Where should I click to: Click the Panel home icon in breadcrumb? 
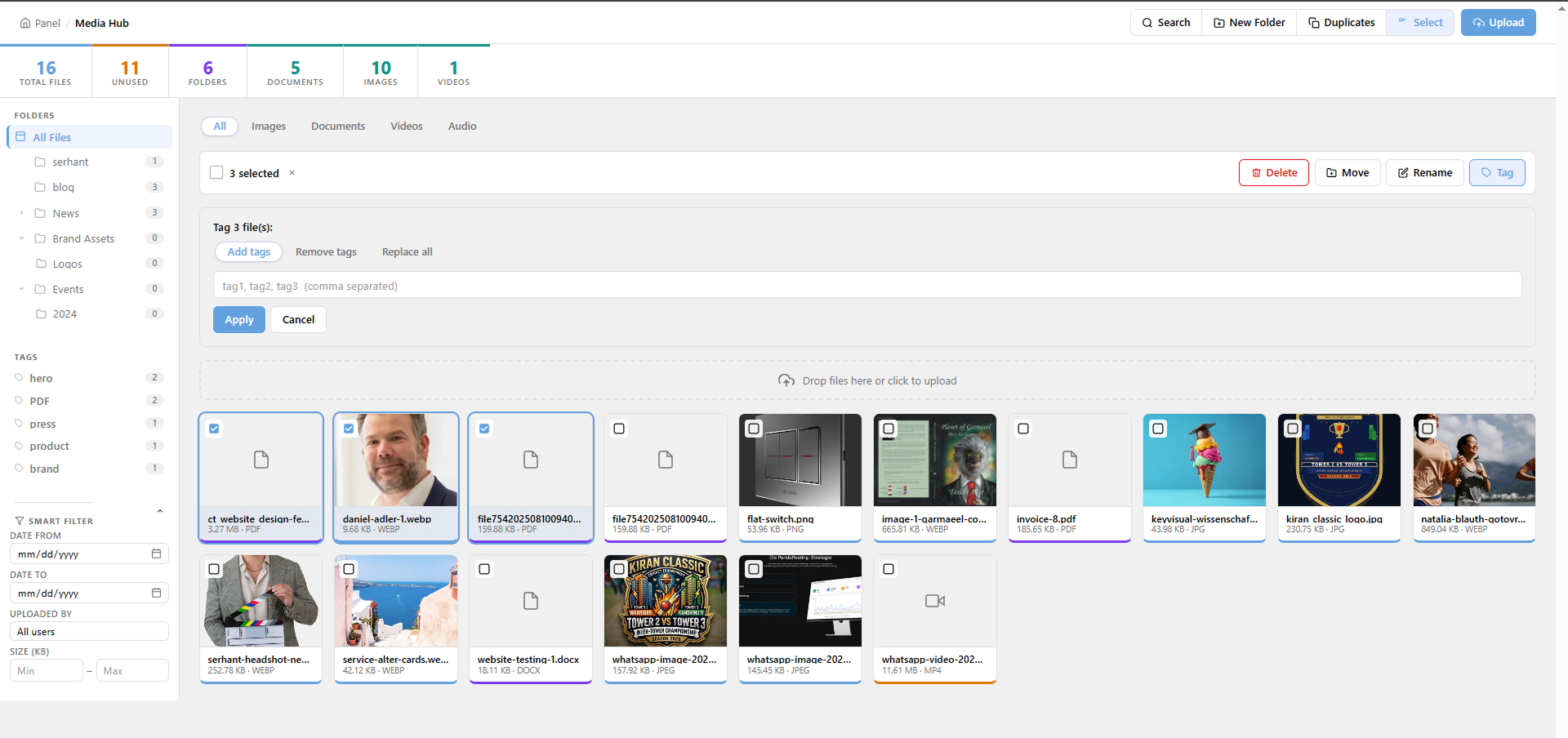(25, 23)
